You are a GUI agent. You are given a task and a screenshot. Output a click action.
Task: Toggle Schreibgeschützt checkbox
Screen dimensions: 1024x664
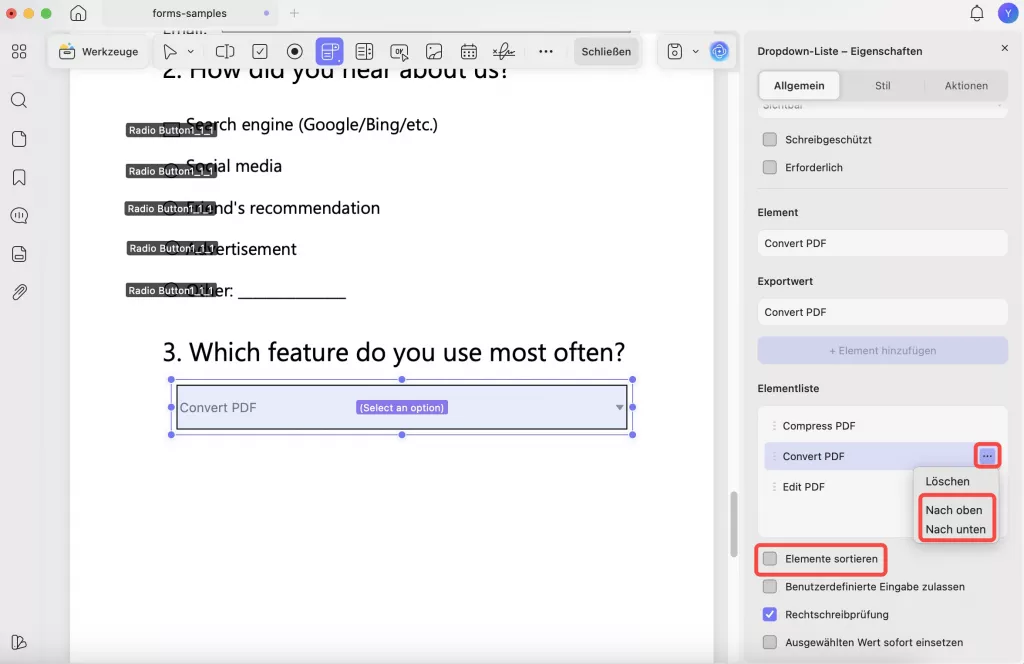(x=770, y=139)
